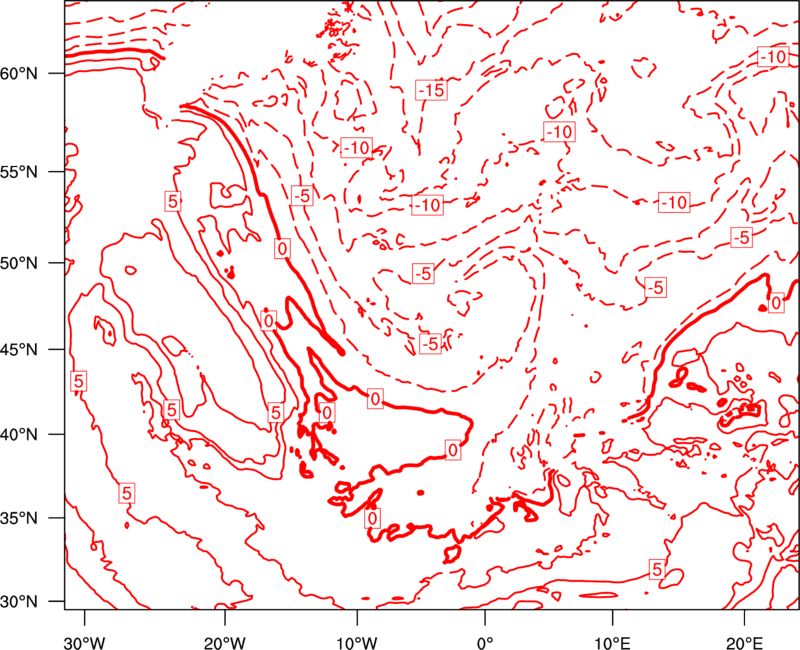
Task: Pick the 35°N latitude axis label
Action: [19, 518]
